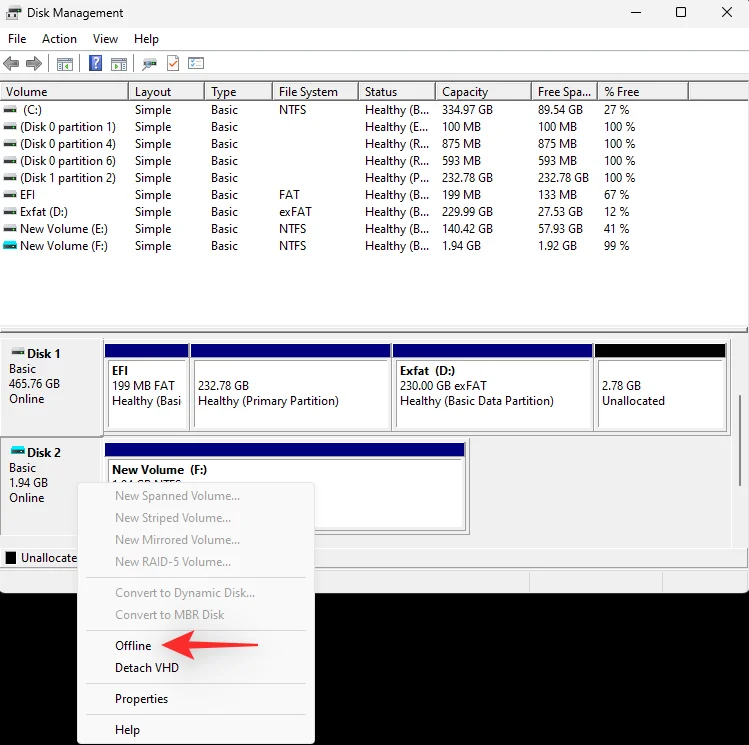
Task: Open the File menu
Action: tap(17, 39)
